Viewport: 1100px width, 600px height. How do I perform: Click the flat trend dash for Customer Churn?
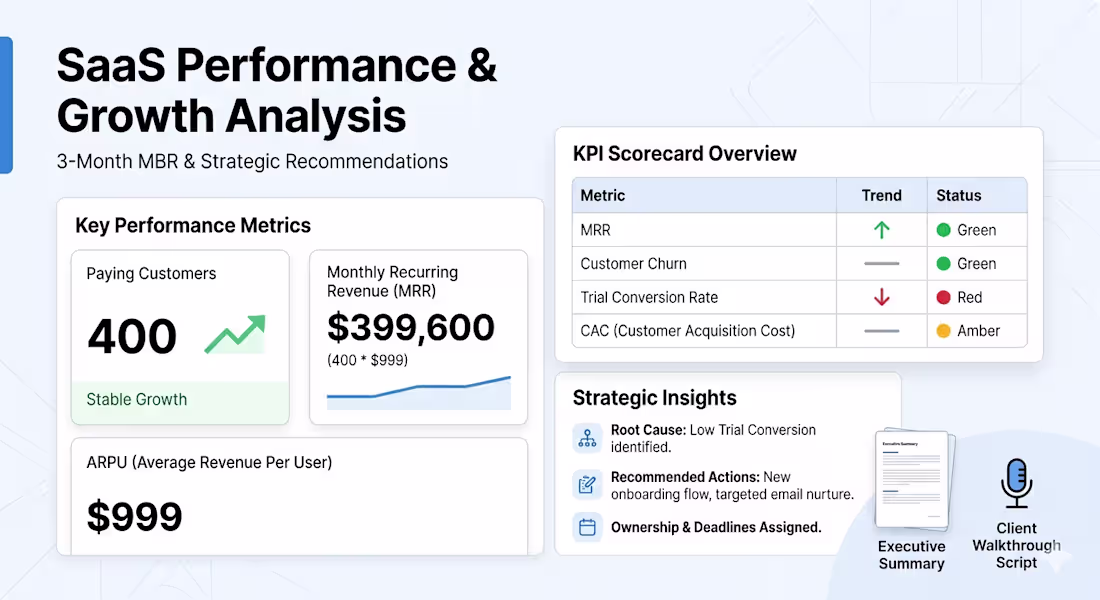882,264
